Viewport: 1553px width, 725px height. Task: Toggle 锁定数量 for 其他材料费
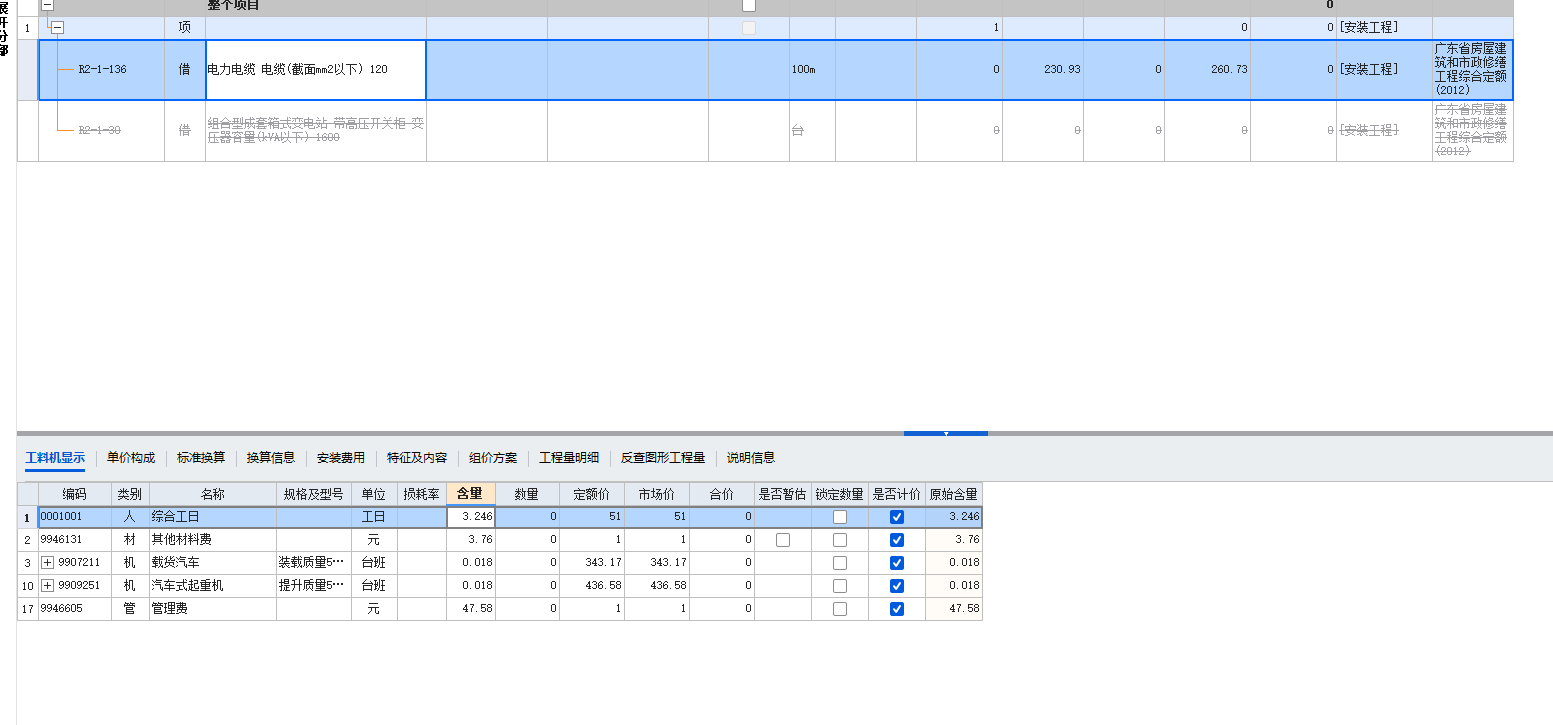pos(840,540)
